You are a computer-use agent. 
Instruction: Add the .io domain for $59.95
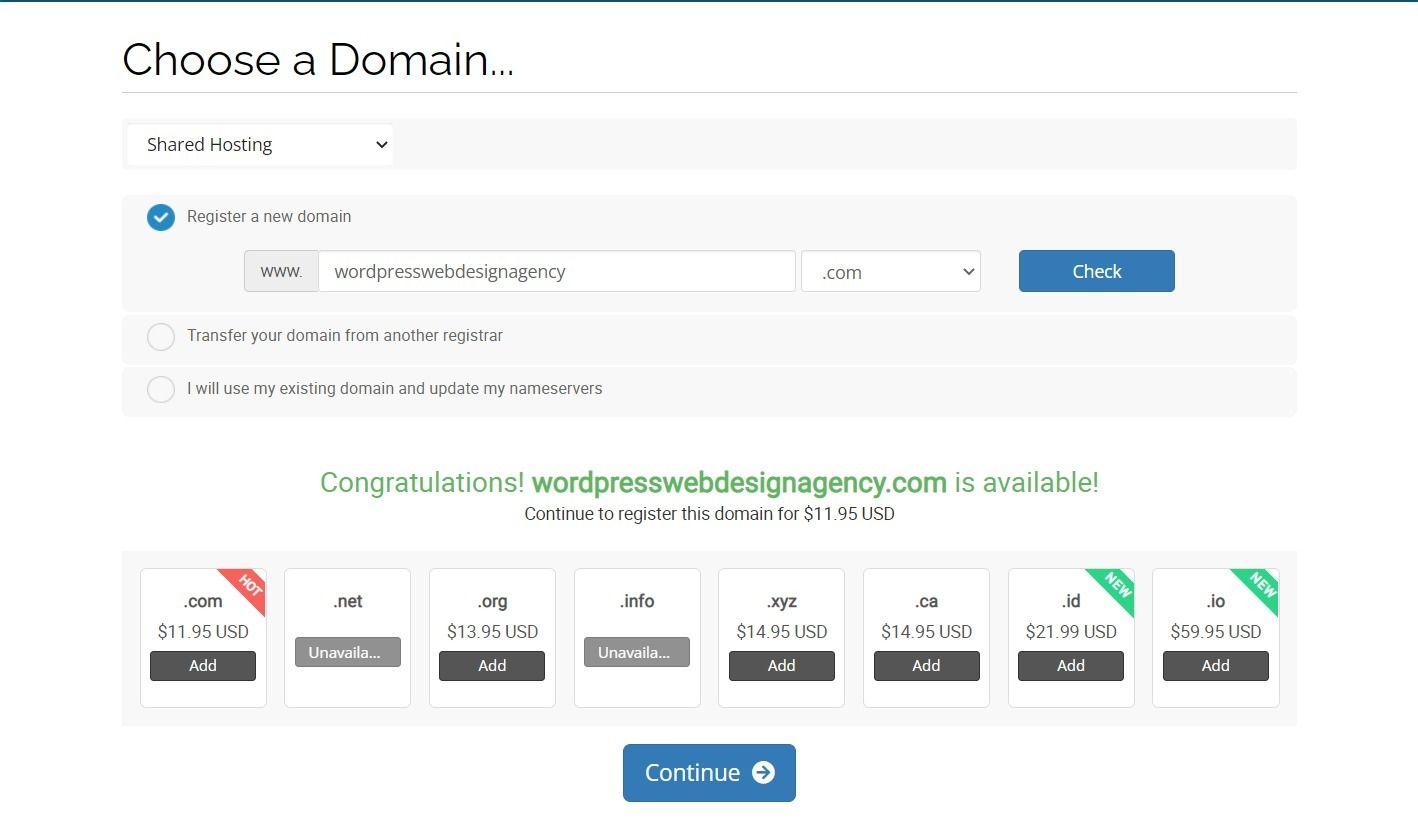pyautogui.click(x=1216, y=666)
